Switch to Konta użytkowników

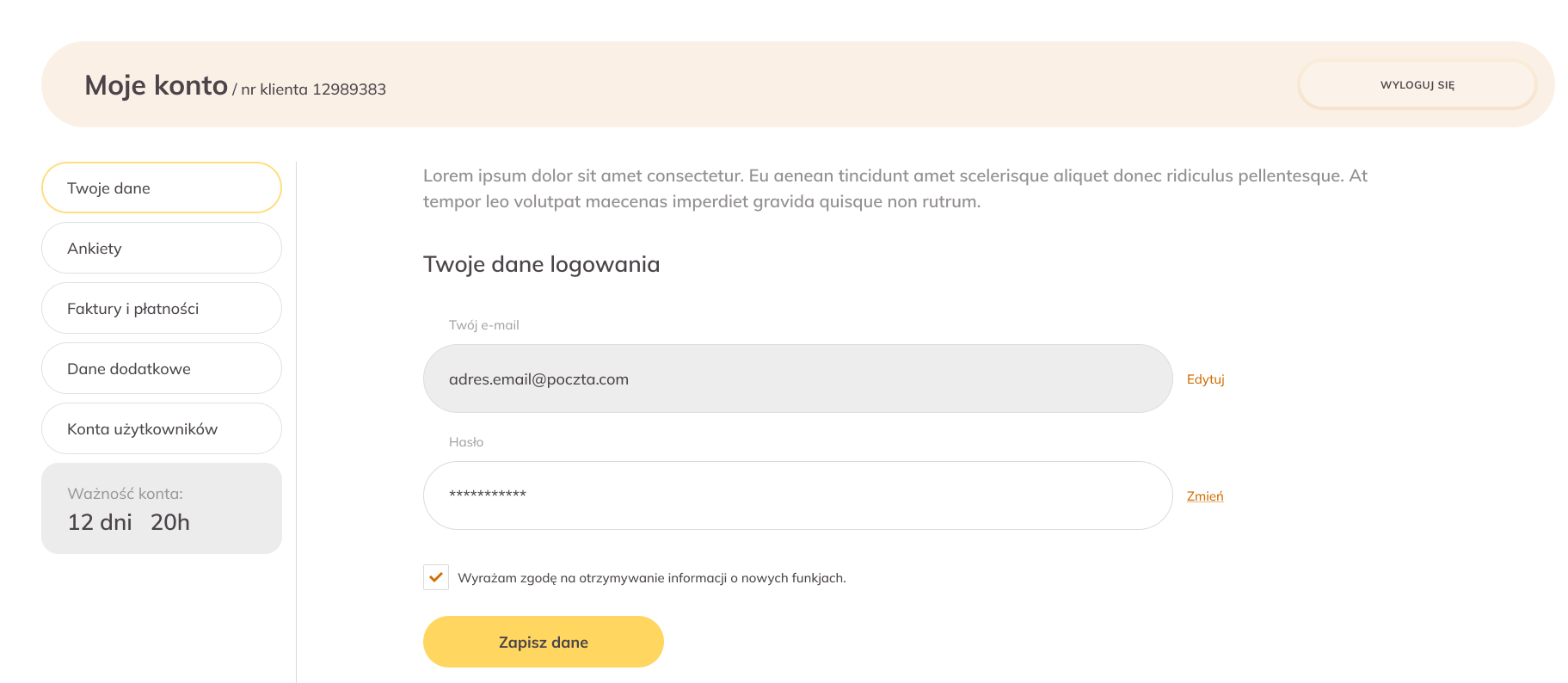[x=162, y=428]
